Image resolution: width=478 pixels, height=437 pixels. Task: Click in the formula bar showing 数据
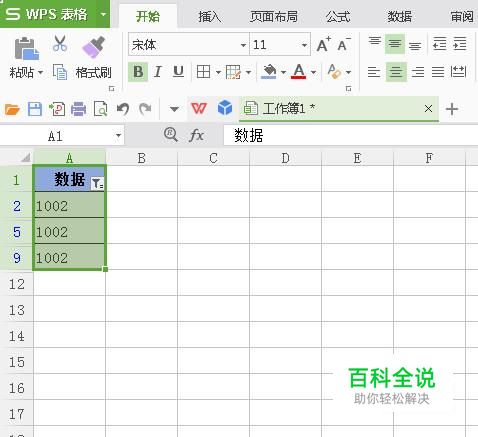351,136
